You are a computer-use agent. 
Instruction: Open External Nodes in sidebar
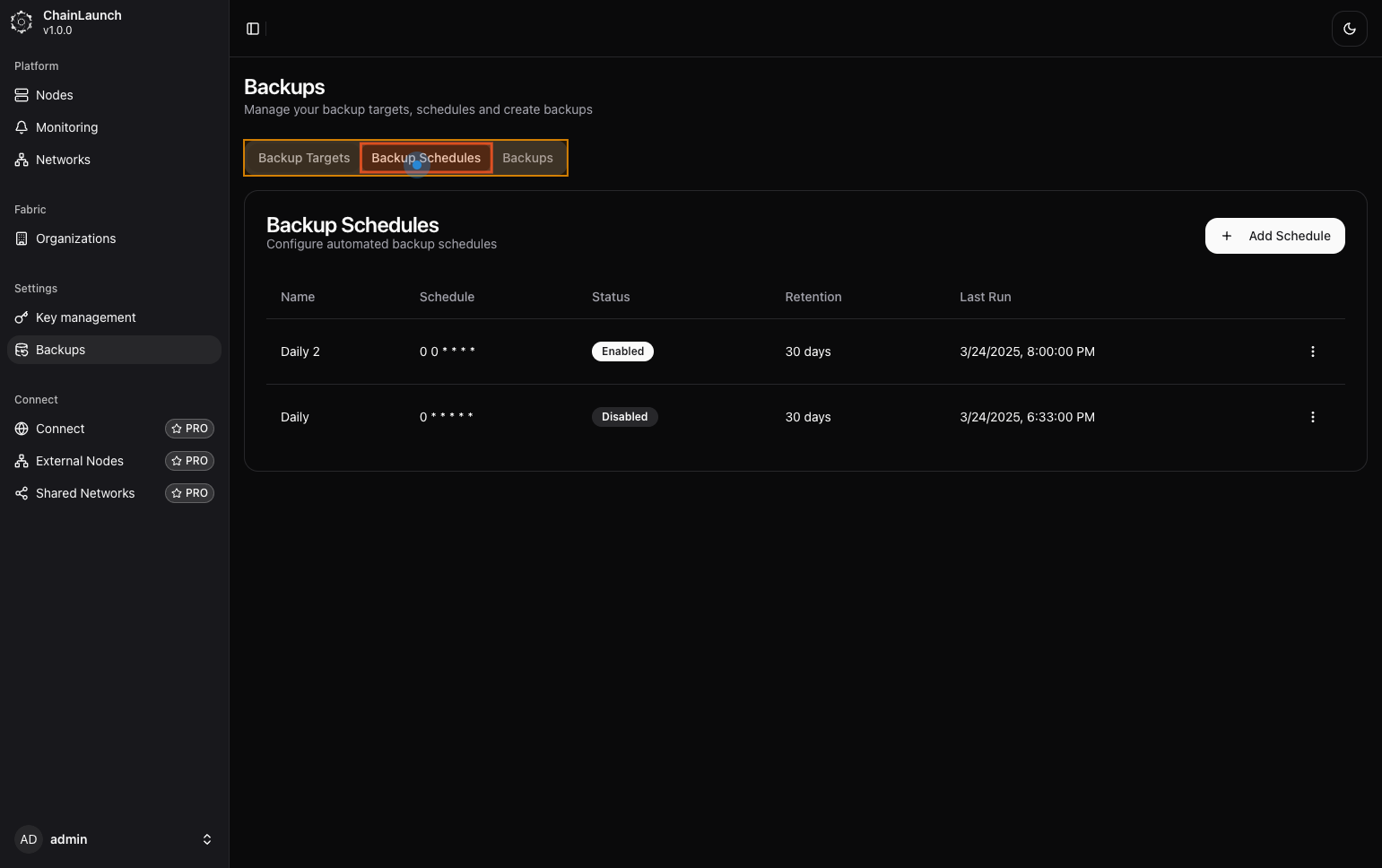(79, 461)
